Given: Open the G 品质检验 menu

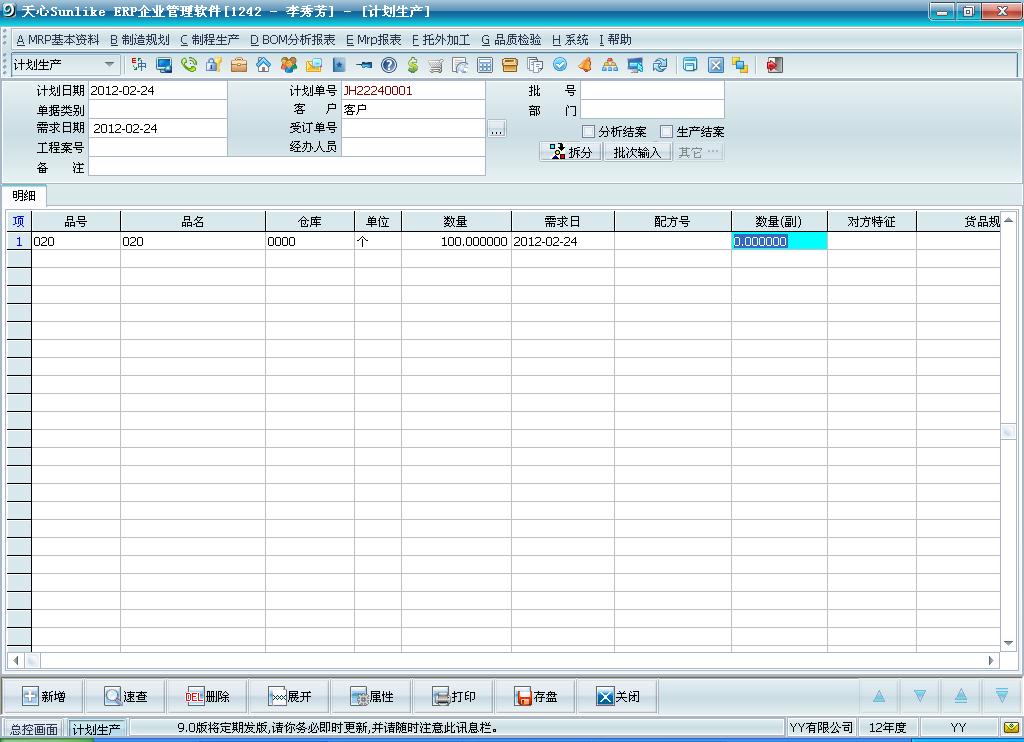Looking at the screenshot, I should 511,40.
